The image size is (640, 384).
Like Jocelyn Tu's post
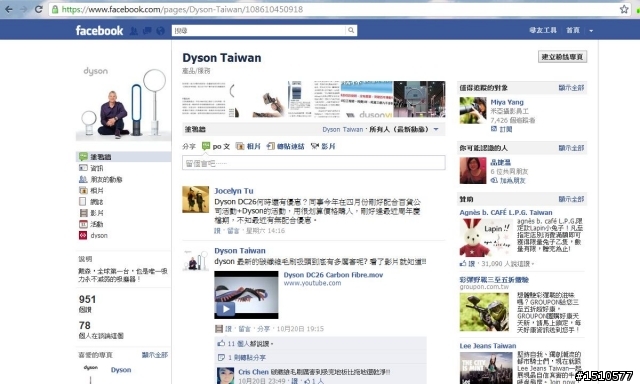(217, 231)
